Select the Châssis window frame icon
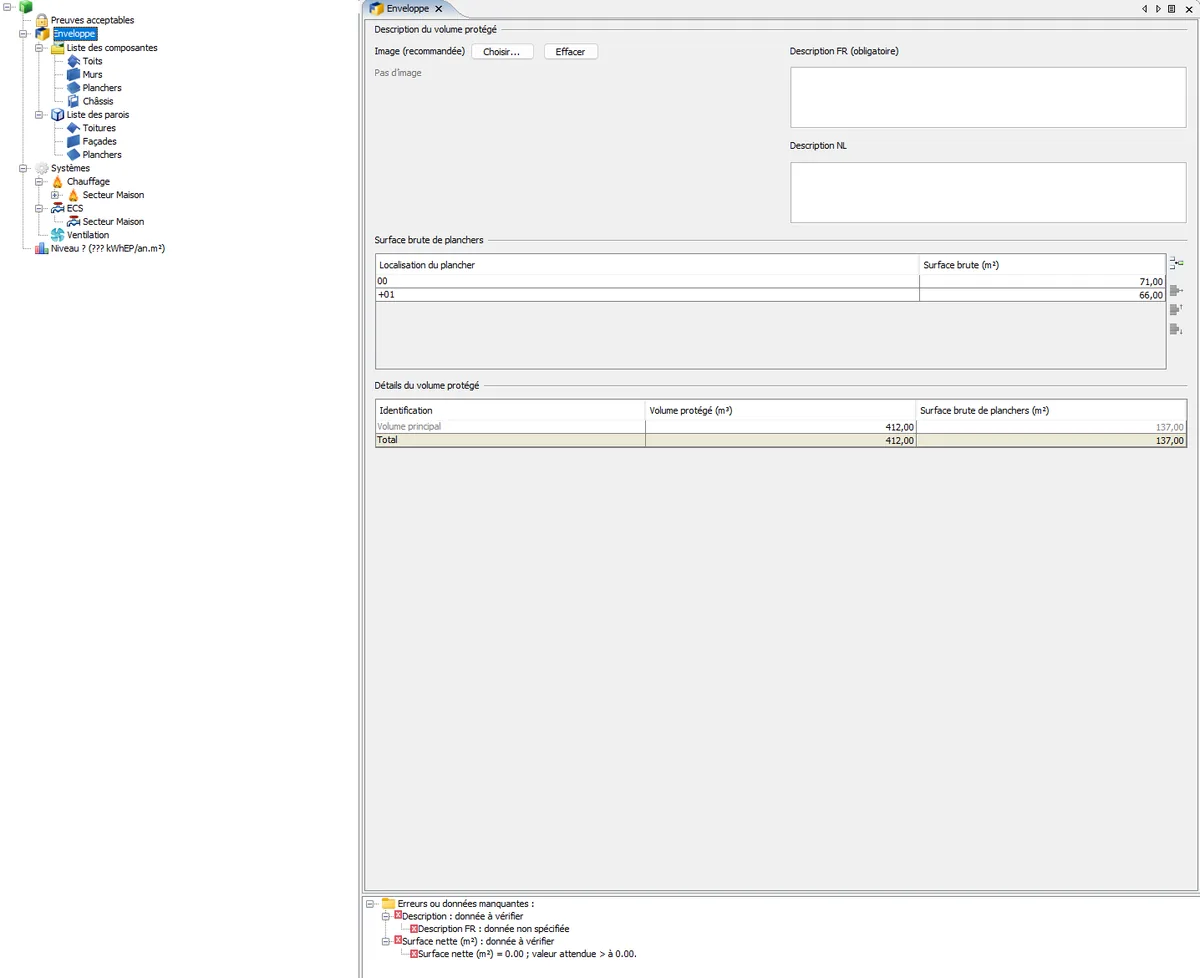 tap(73, 101)
